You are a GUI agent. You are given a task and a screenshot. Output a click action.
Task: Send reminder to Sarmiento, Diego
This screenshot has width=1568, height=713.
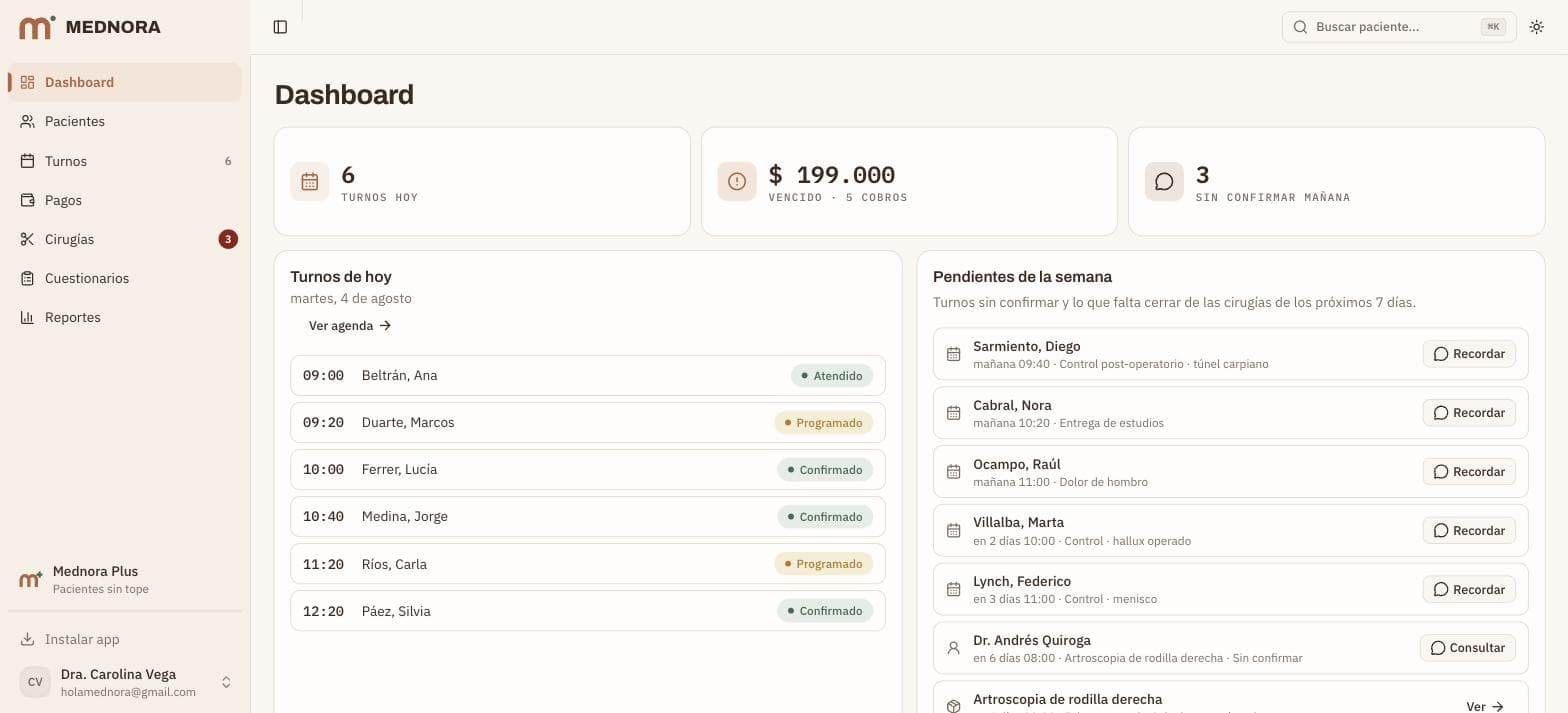click(1469, 354)
